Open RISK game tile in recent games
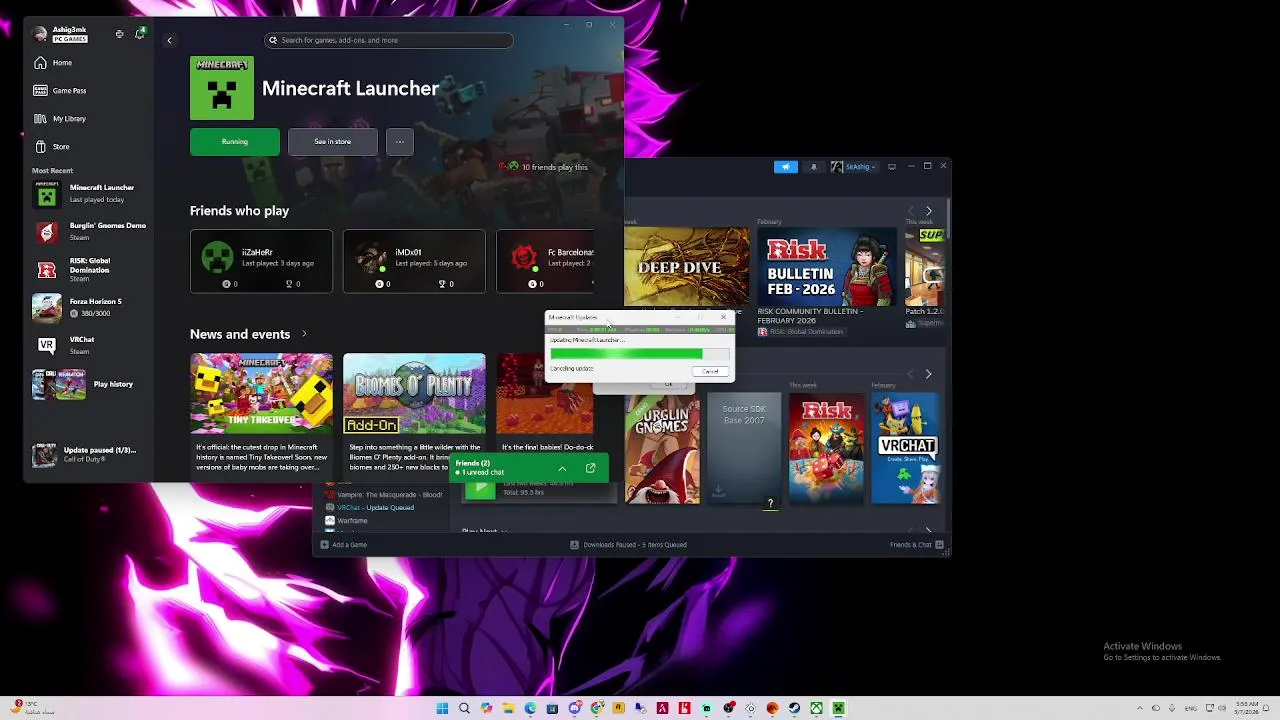This screenshot has height=720, width=1280. (826, 448)
